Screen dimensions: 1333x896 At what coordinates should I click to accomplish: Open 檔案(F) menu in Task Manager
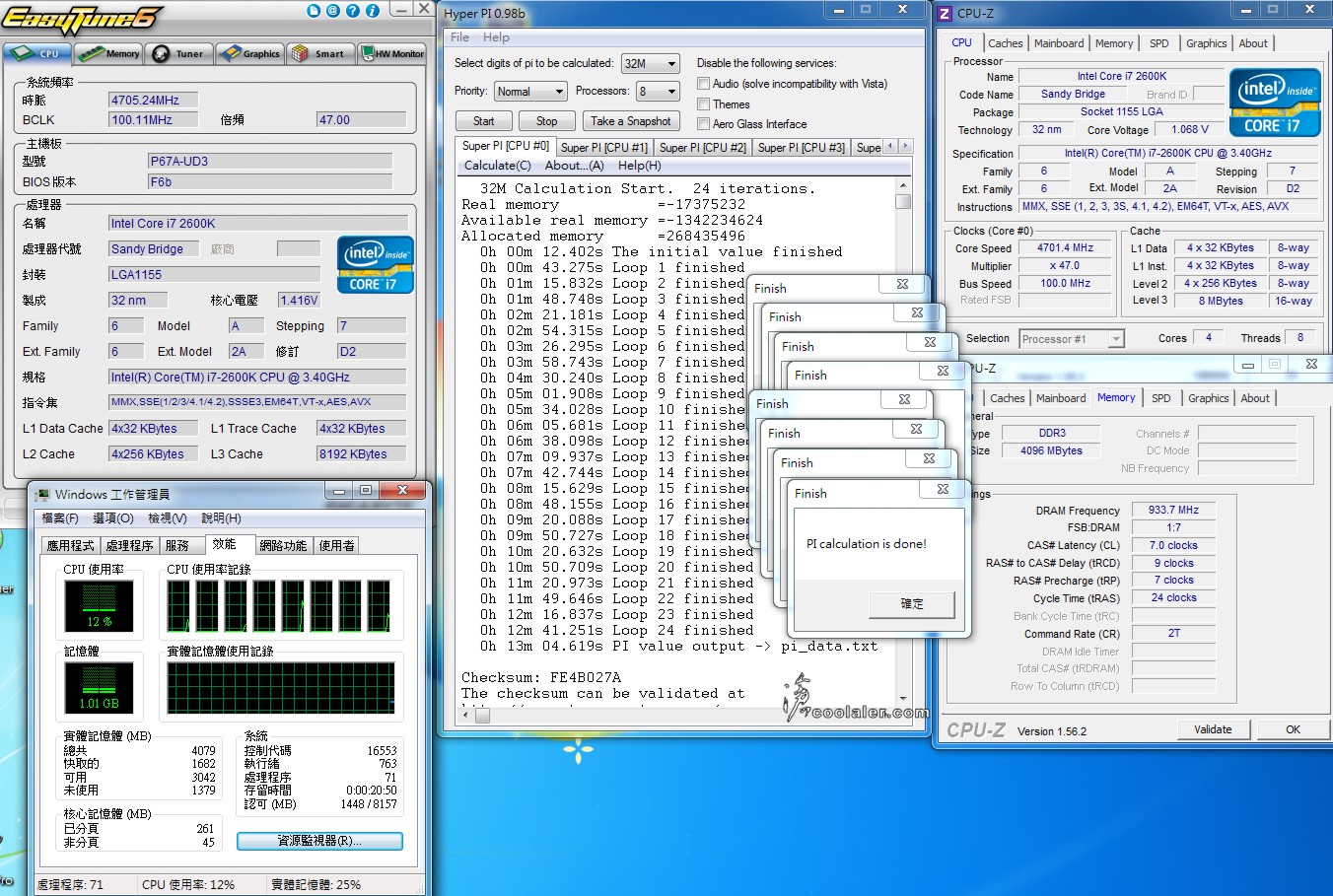[60, 518]
